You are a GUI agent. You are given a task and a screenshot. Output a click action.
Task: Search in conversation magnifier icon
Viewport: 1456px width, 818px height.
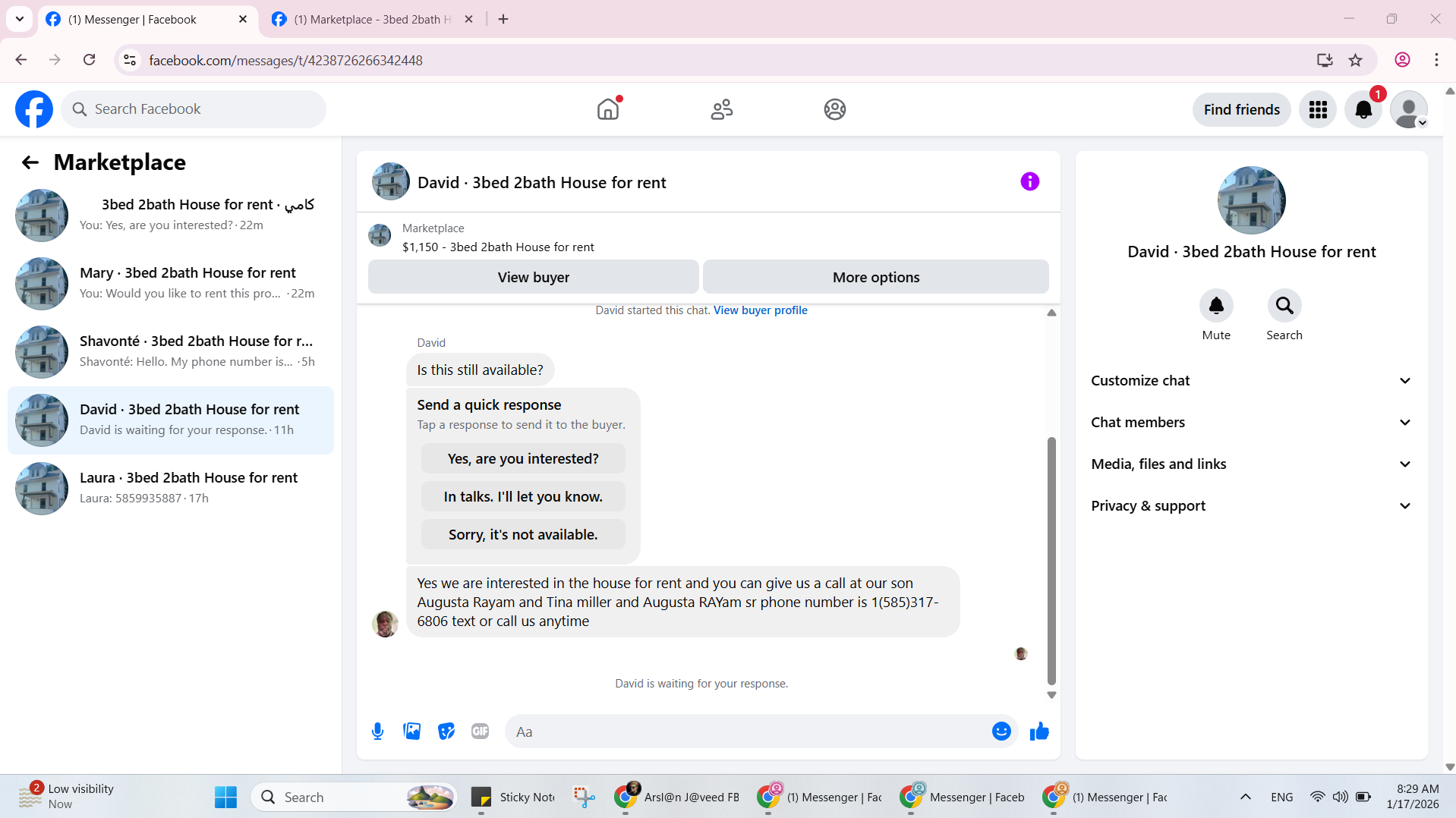point(1284,305)
